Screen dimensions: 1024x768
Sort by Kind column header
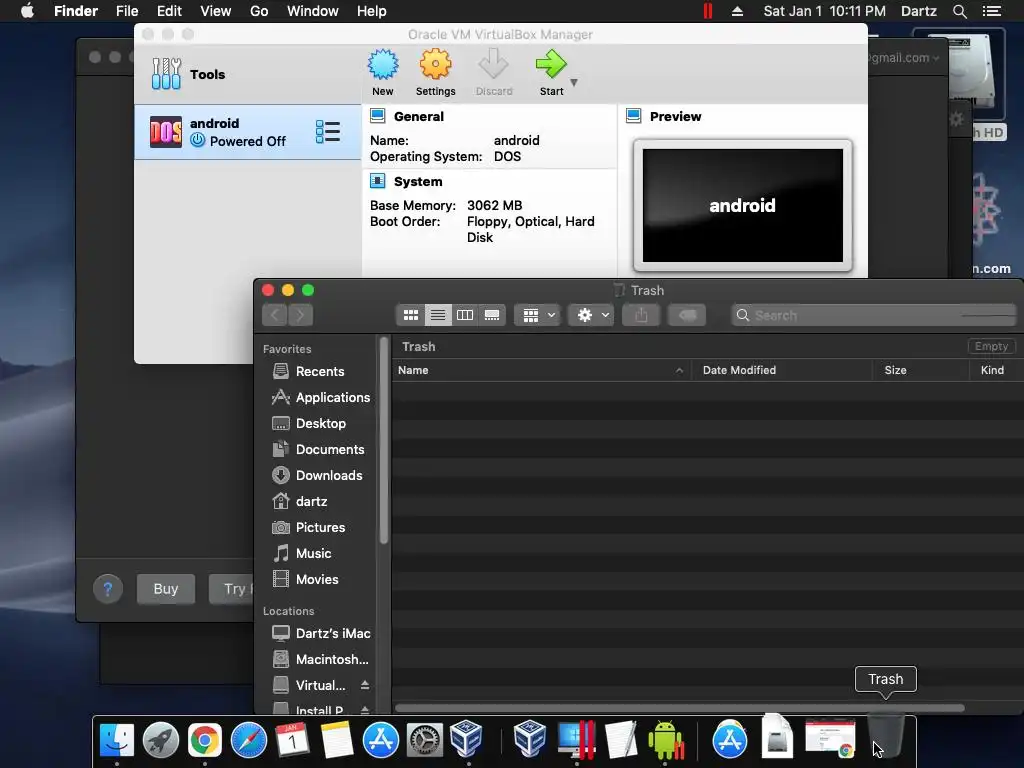(997, 370)
